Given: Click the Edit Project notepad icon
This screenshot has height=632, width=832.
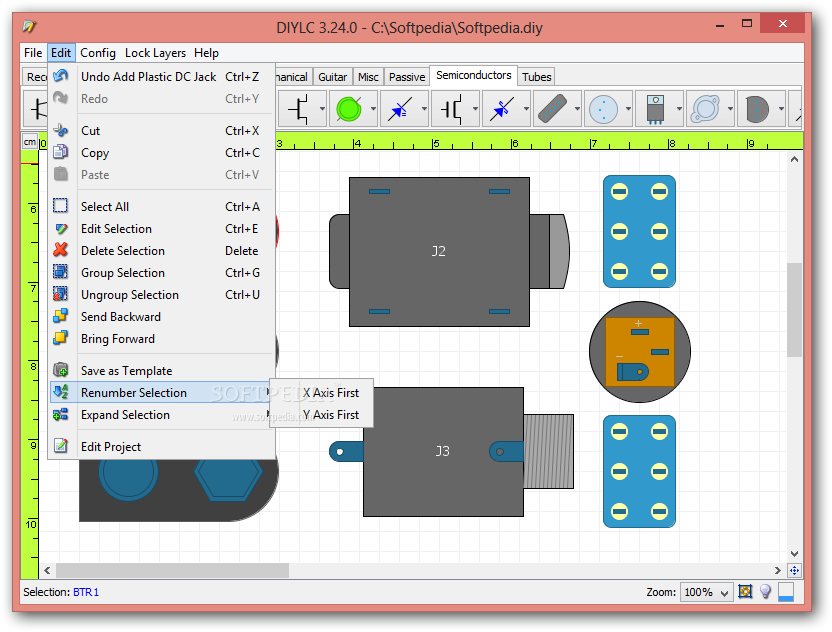Looking at the screenshot, I should (61, 446).
